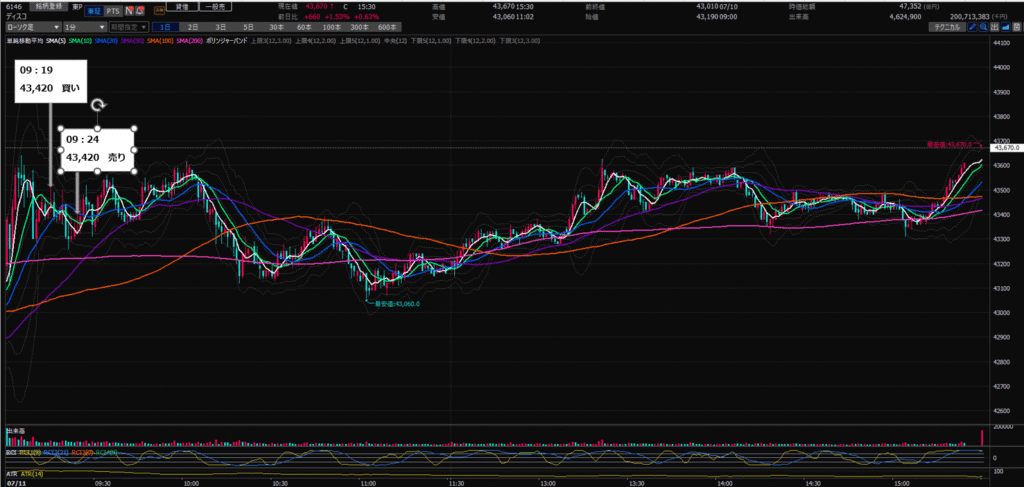
Task: Click the 一般売 button
Action: (216, 6)
